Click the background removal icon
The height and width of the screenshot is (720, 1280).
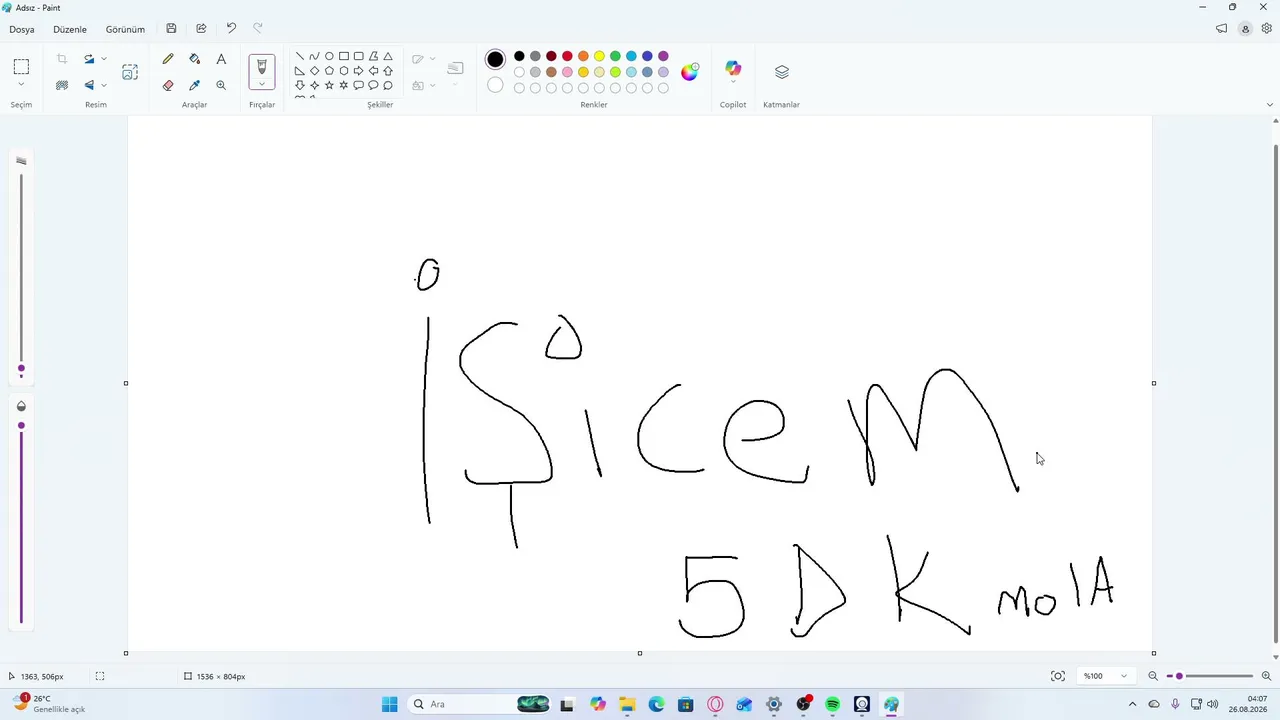62,85
